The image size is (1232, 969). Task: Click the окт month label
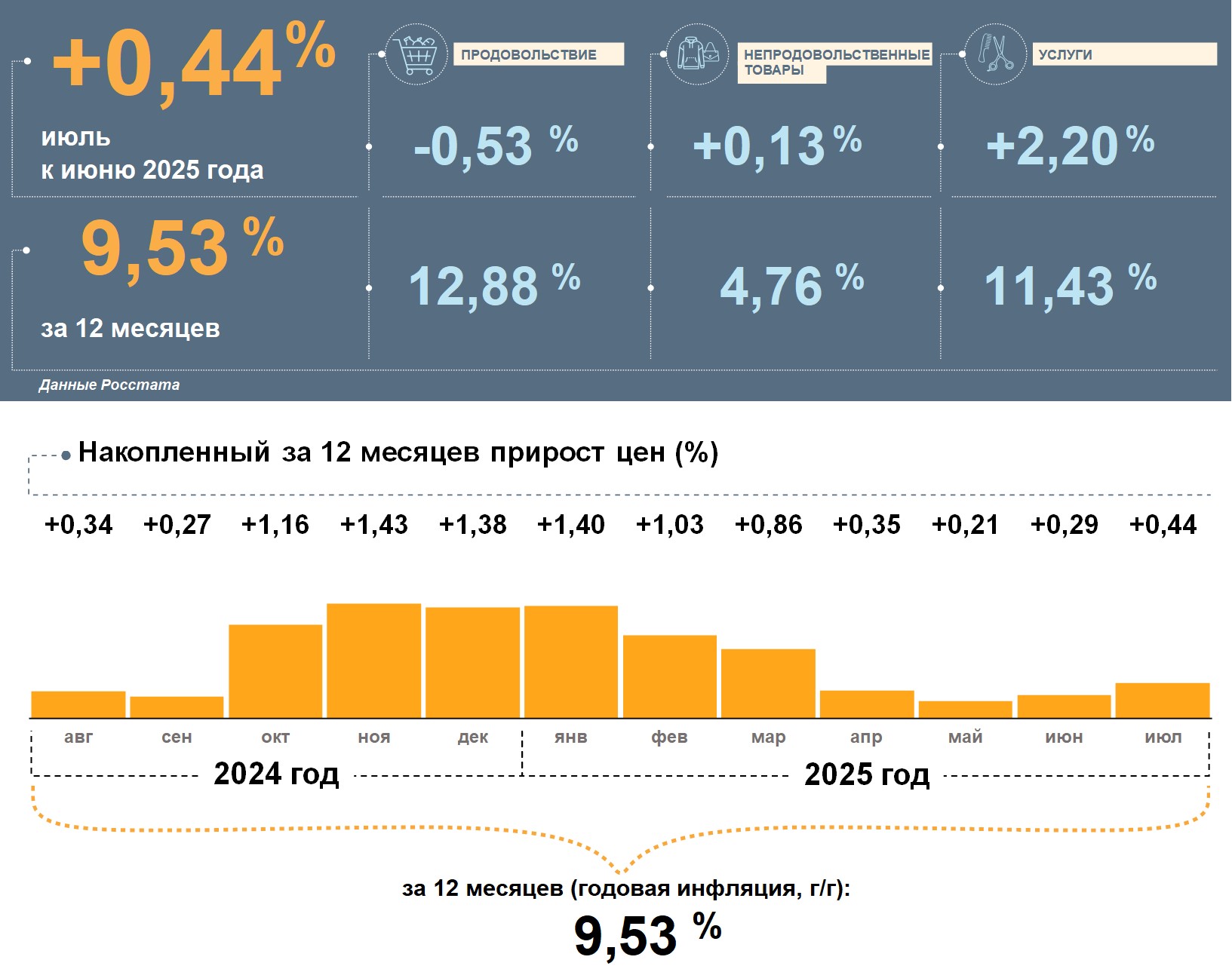point(275,737)
